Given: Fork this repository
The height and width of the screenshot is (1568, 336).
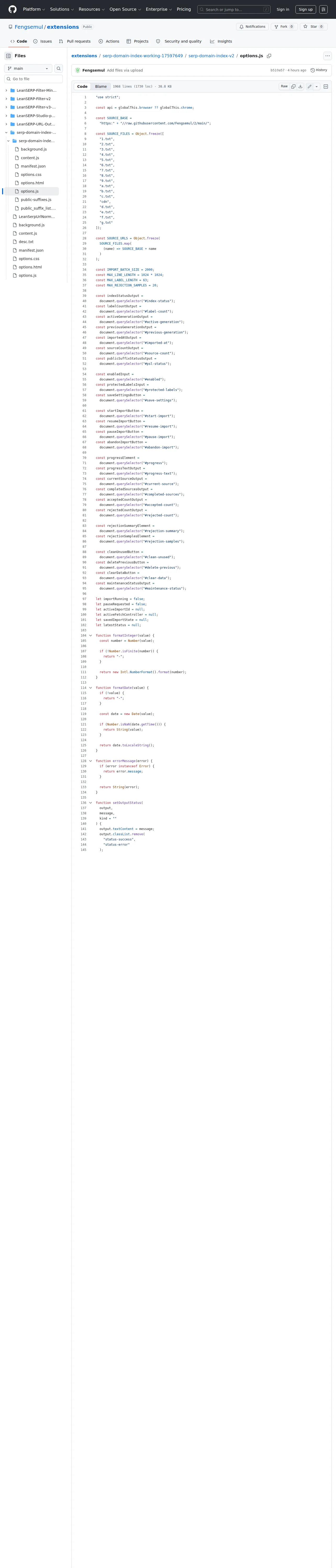Looking at the screenshot, I should [x=284, y=27].
